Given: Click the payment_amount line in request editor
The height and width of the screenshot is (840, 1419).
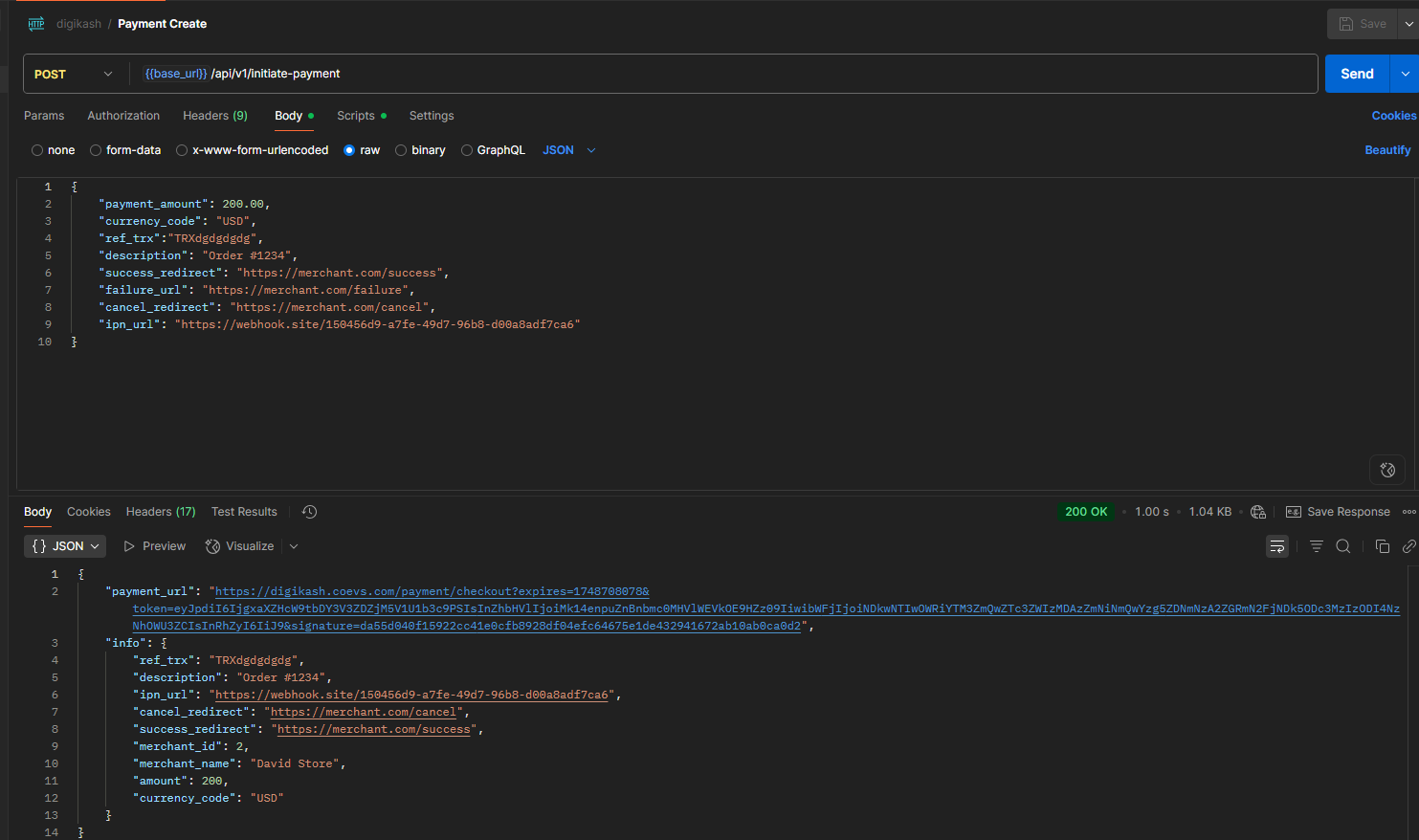Looking at the screenshot, I should point(185,204).
